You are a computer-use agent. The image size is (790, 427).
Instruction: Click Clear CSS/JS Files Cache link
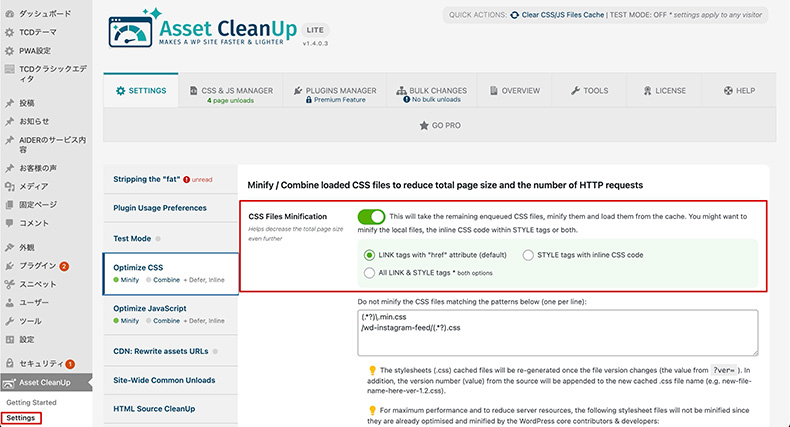tap(562, 15)
